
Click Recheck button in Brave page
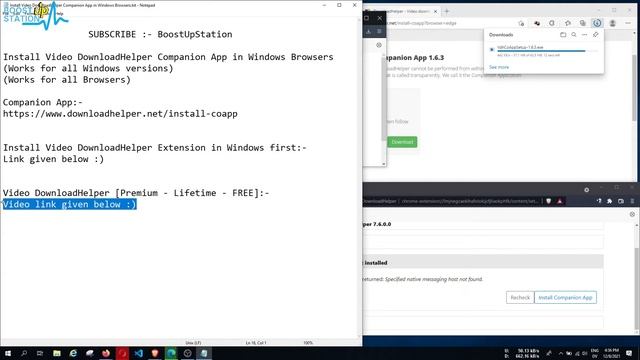[x=520, y=298]
